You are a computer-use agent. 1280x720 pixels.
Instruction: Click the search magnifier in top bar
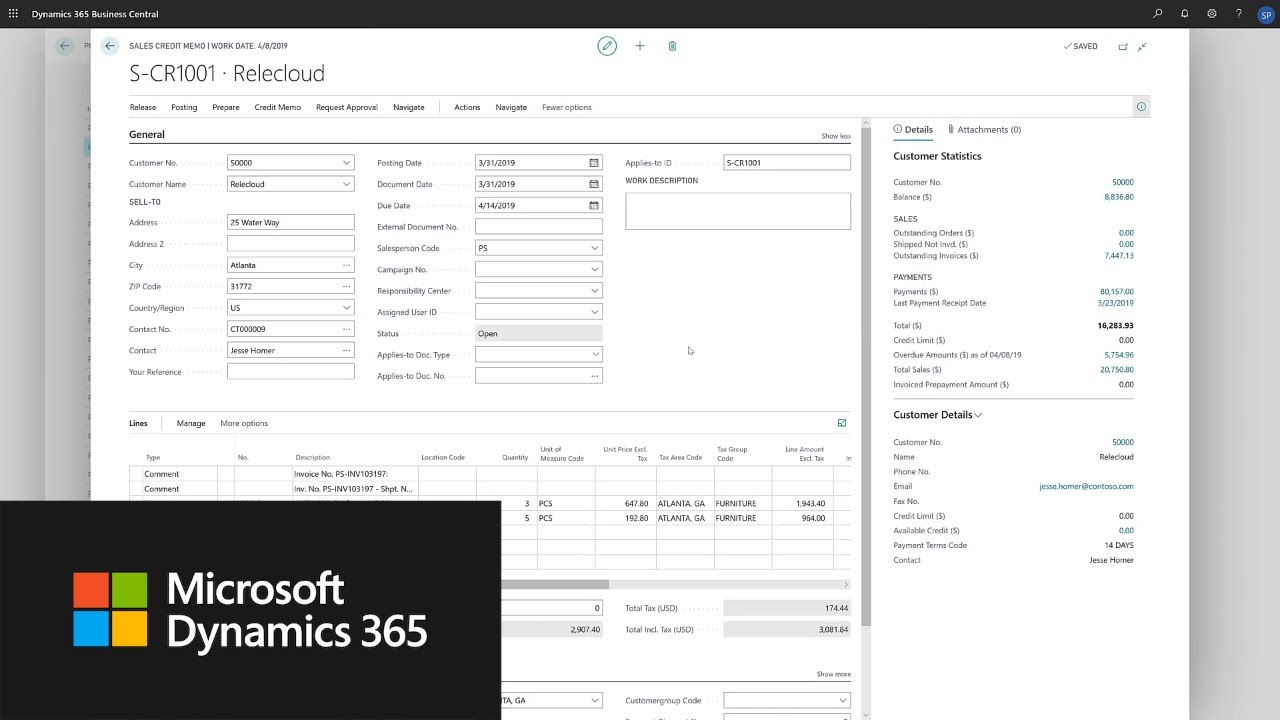(1158, 14)
